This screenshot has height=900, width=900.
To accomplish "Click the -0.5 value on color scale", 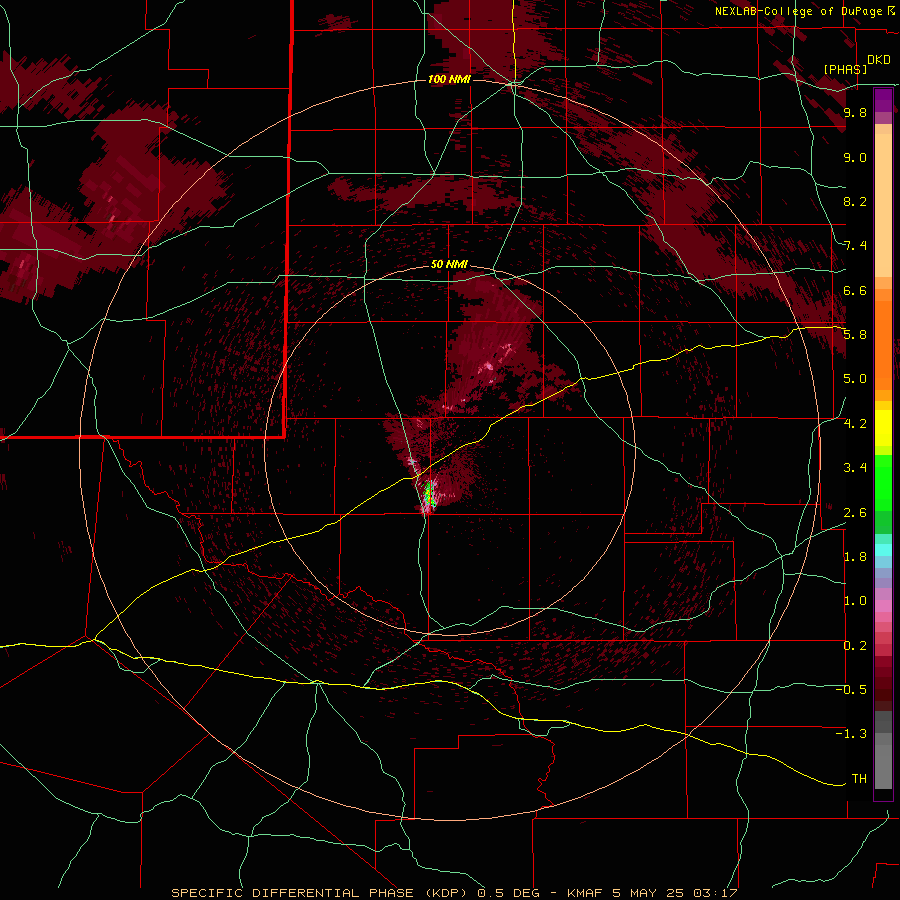I will coord(852,690).
